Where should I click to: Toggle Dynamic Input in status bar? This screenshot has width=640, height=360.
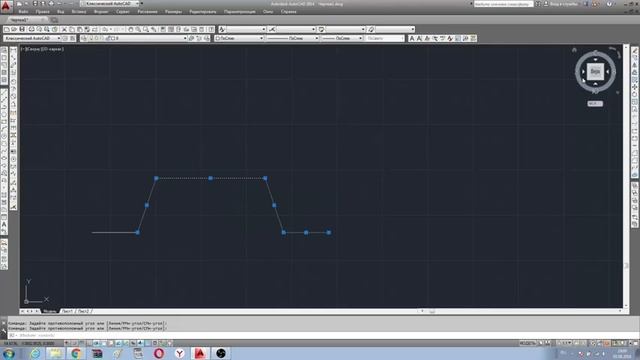click(133, 343)
